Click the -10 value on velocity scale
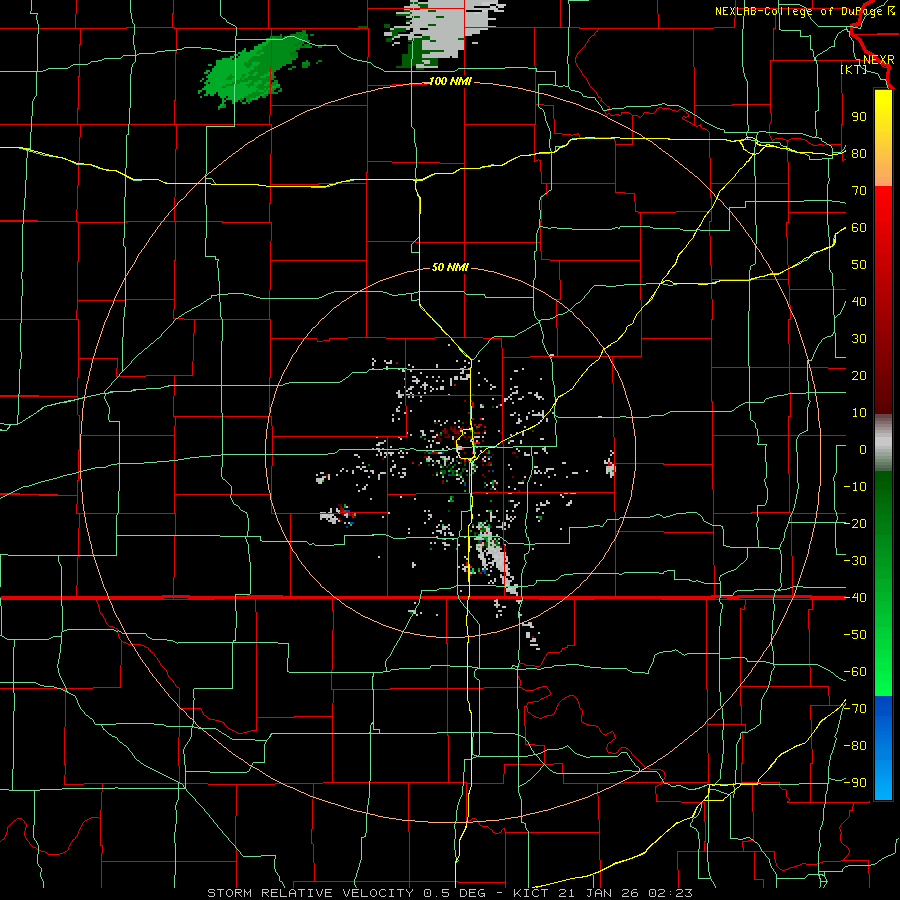Screen dimensions: 900x900 tap(855, 487)
